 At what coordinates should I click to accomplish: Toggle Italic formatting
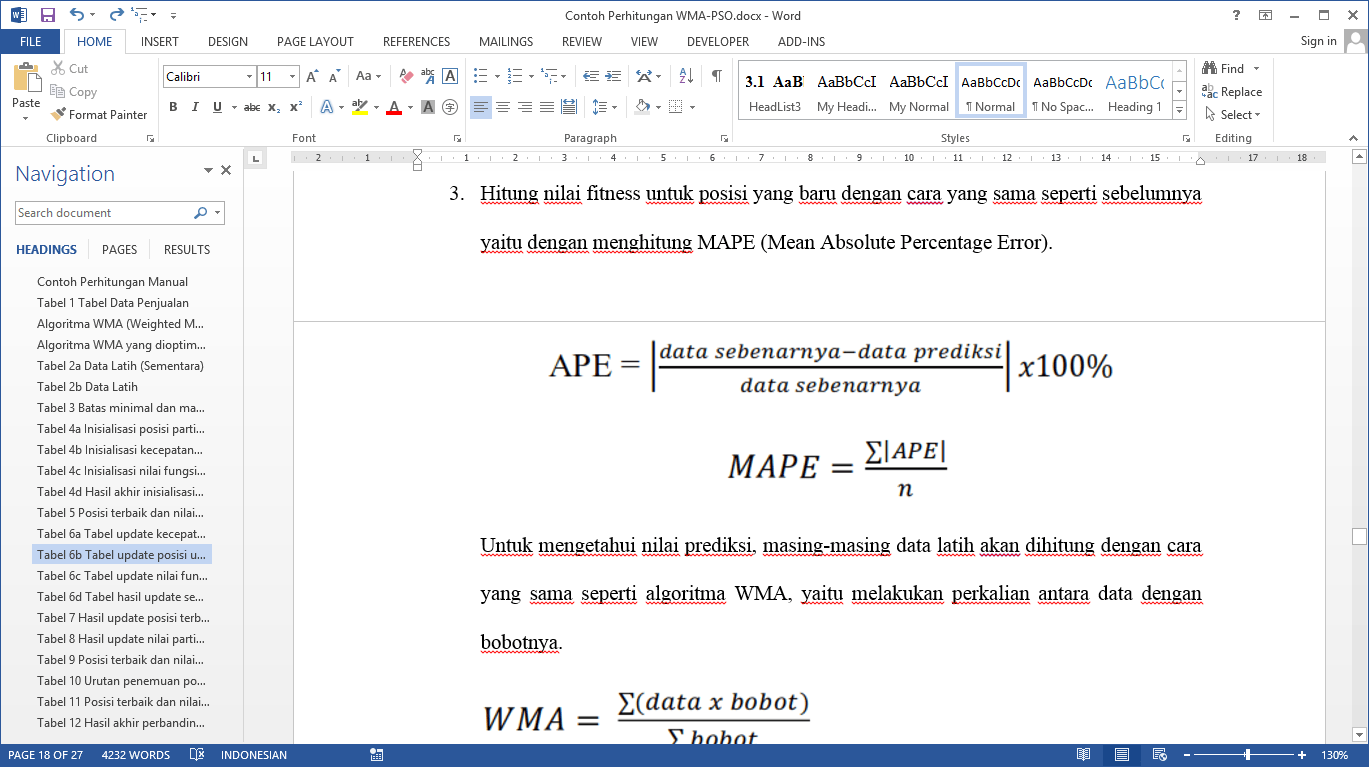(x=195, y=107)
